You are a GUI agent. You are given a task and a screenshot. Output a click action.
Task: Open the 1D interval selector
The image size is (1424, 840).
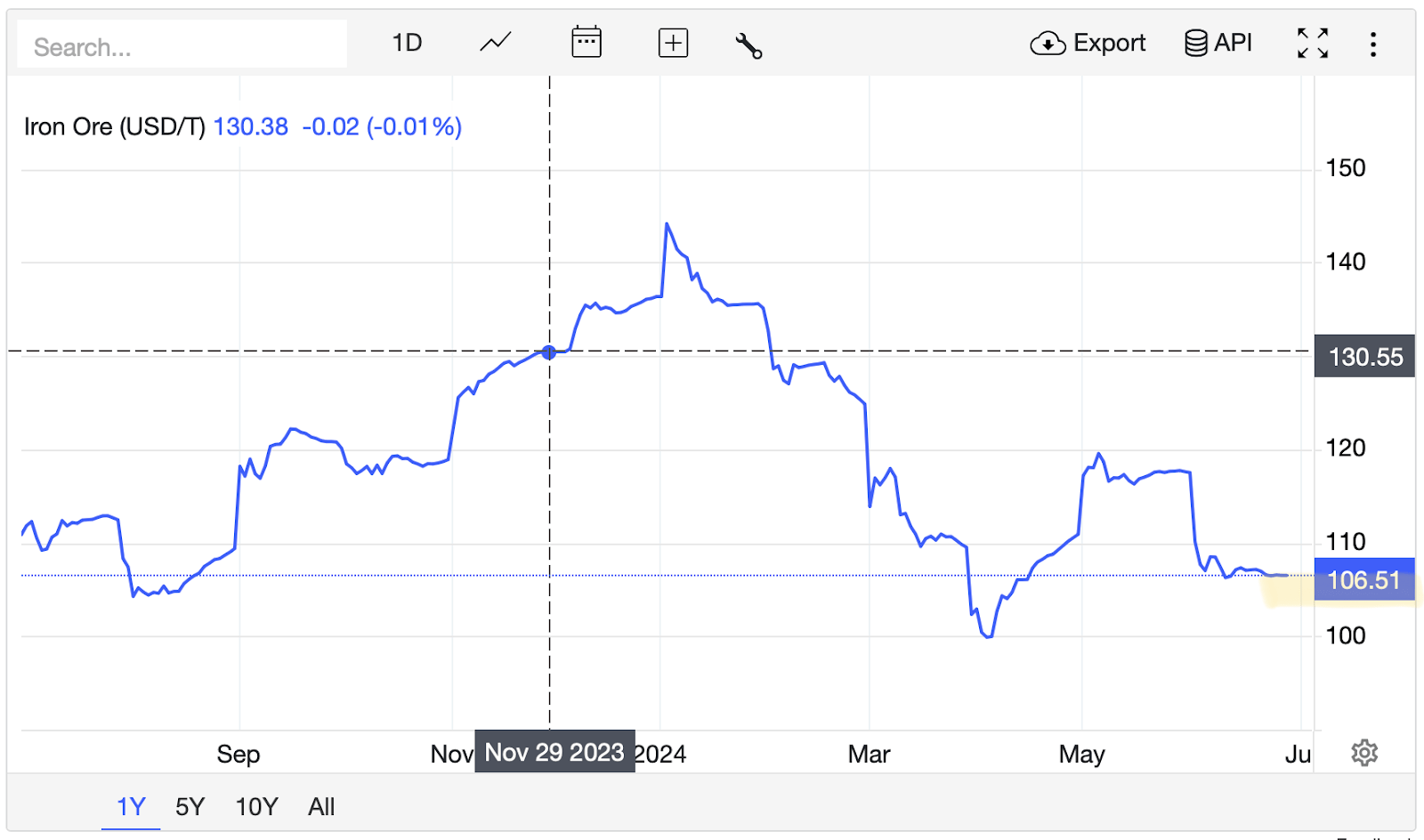coord(407,43)
